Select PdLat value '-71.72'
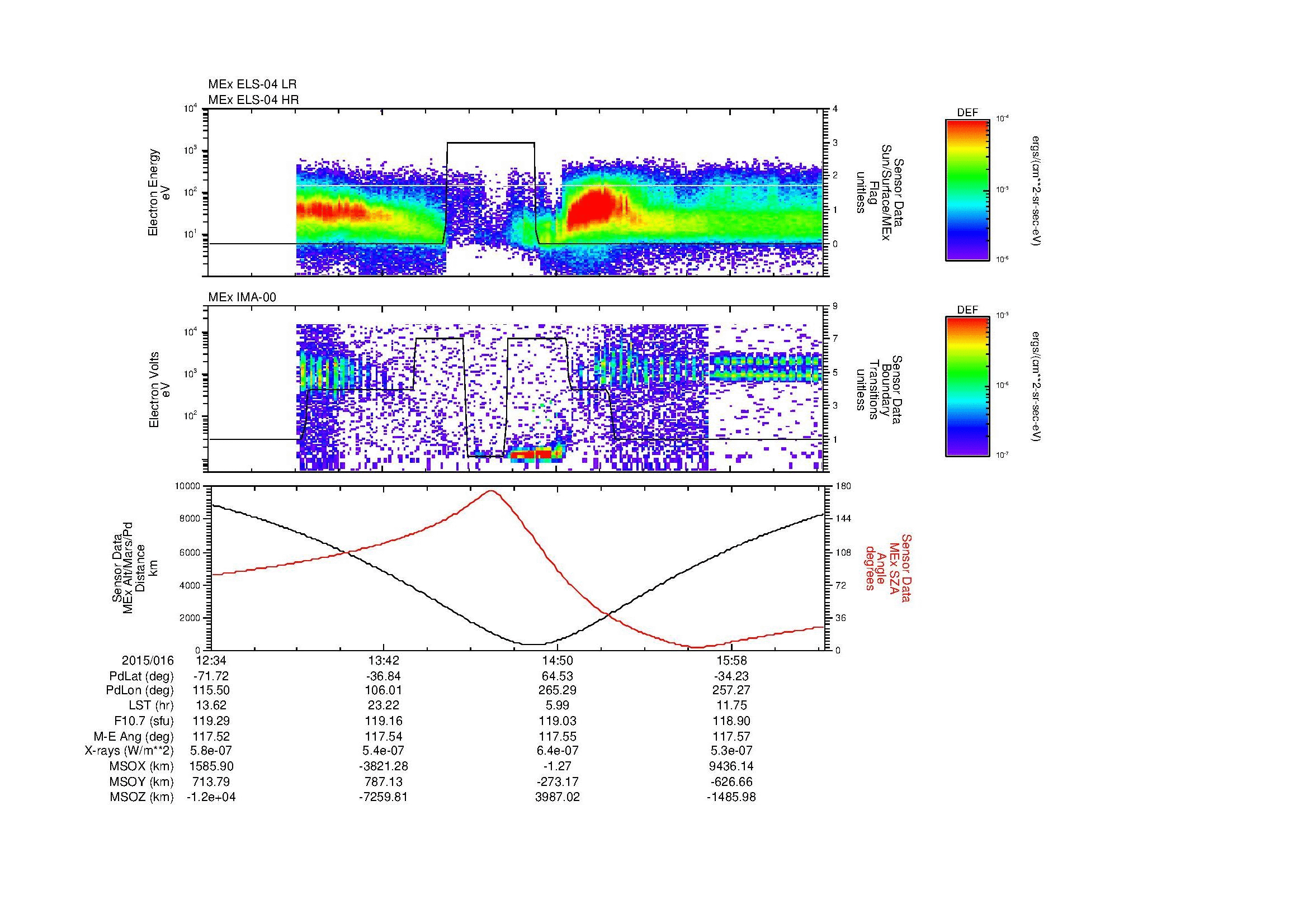This screenshot has width=1308, height=924. pos(211,676)
